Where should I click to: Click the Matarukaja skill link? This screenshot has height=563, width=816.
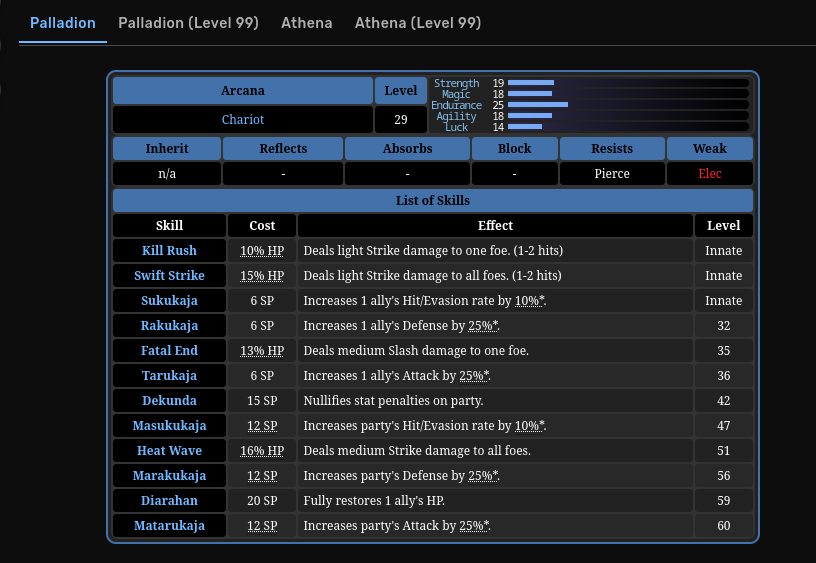point(169,526)
